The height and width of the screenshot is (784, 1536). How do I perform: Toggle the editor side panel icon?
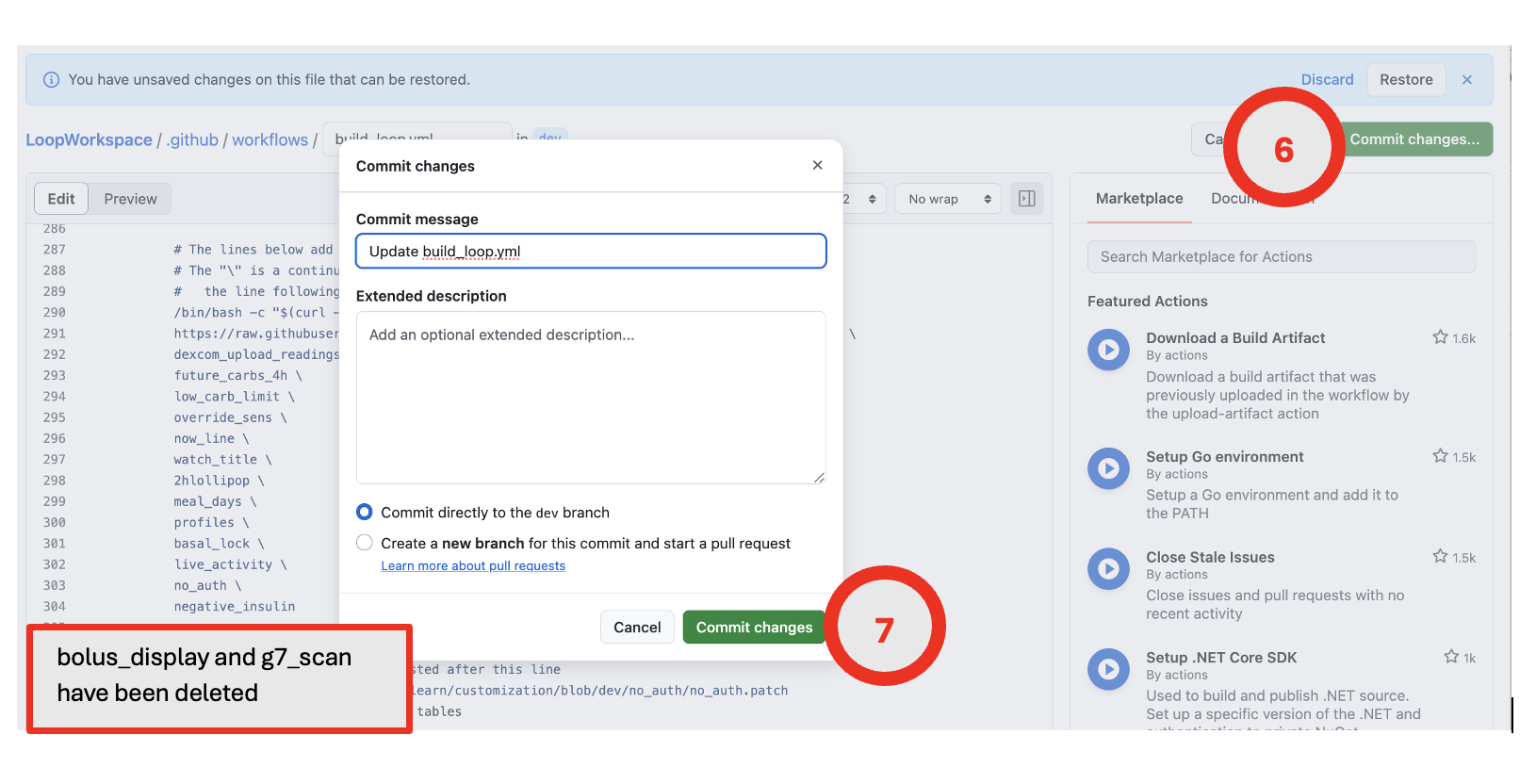(1026, 199)
